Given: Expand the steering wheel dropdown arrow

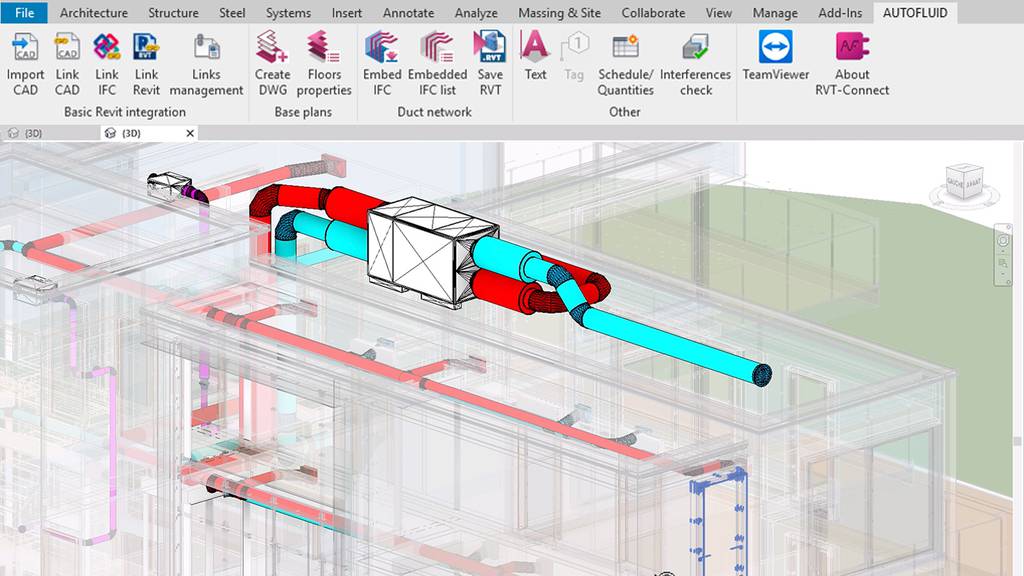Looking at the screenshot, I should [1003, 251].
